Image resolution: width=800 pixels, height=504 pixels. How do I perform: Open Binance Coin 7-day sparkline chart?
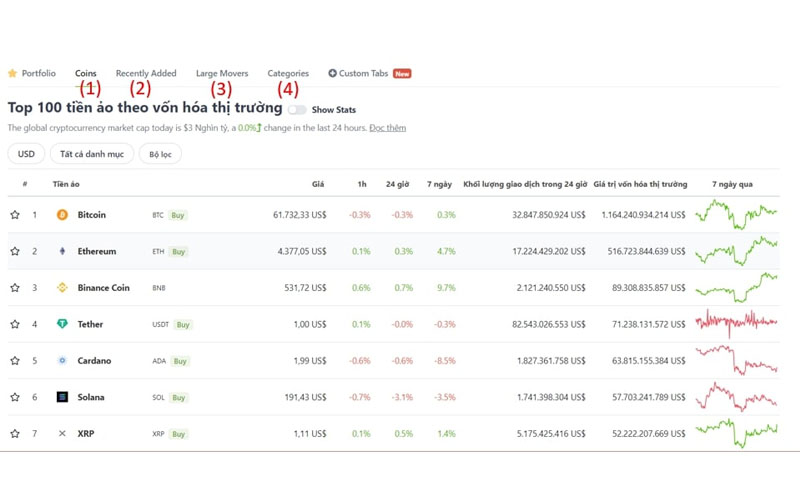tap(736, 288)
